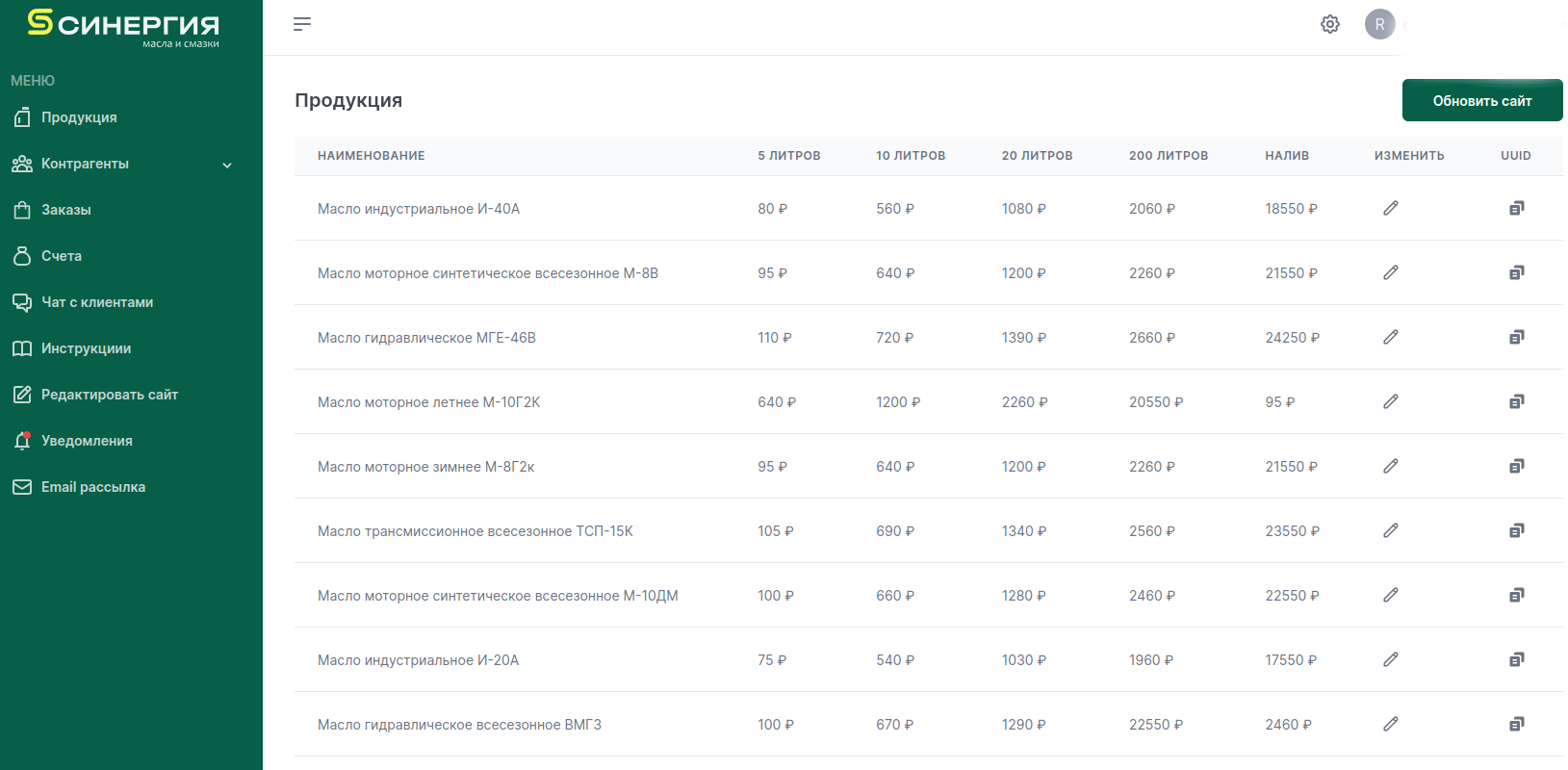Select name Масло индустриальное И-20А
1568x770 pixels.
pos(418,660)
